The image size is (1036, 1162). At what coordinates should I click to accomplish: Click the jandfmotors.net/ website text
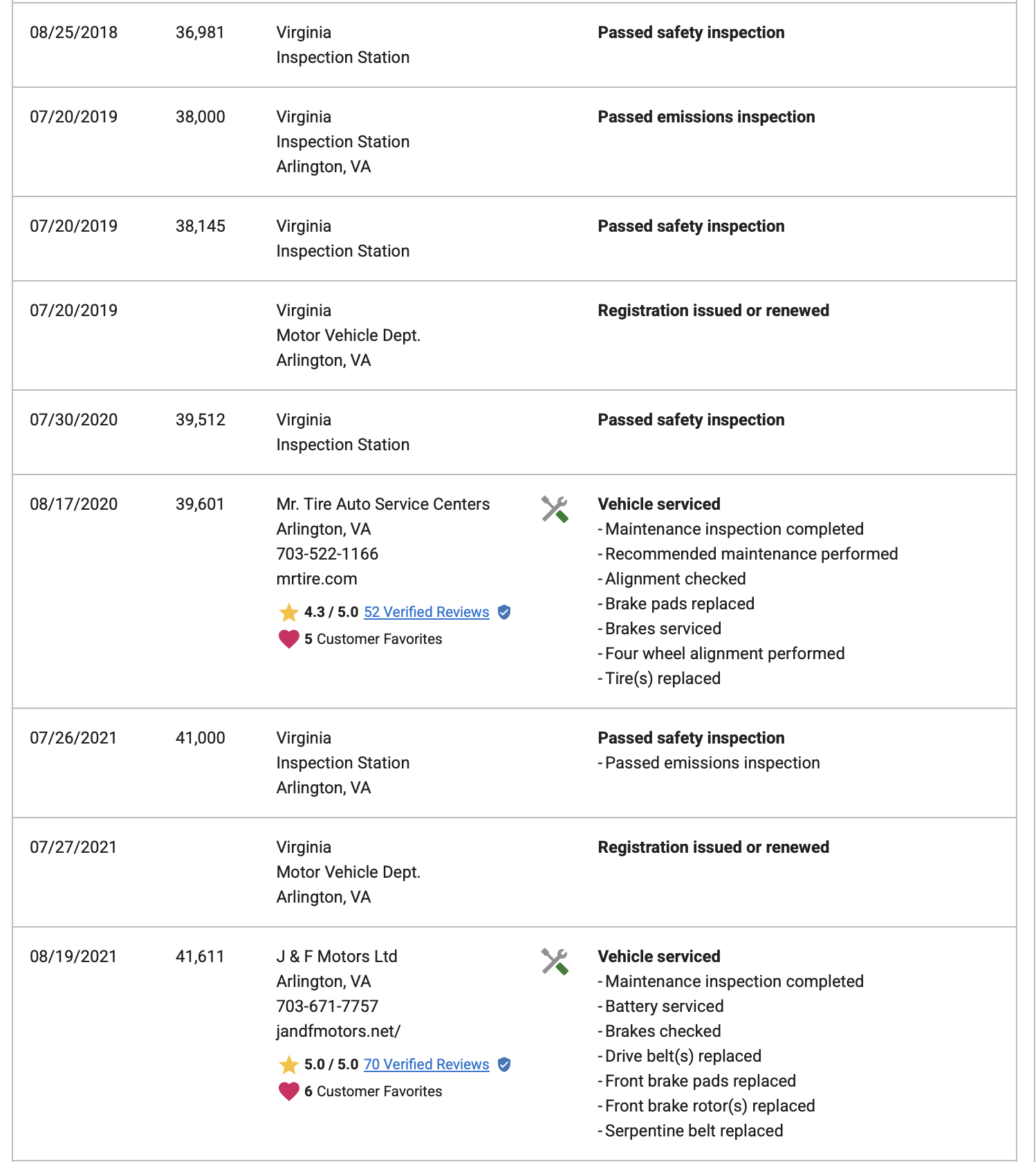pyautogui.click(x=338, y=1031)
